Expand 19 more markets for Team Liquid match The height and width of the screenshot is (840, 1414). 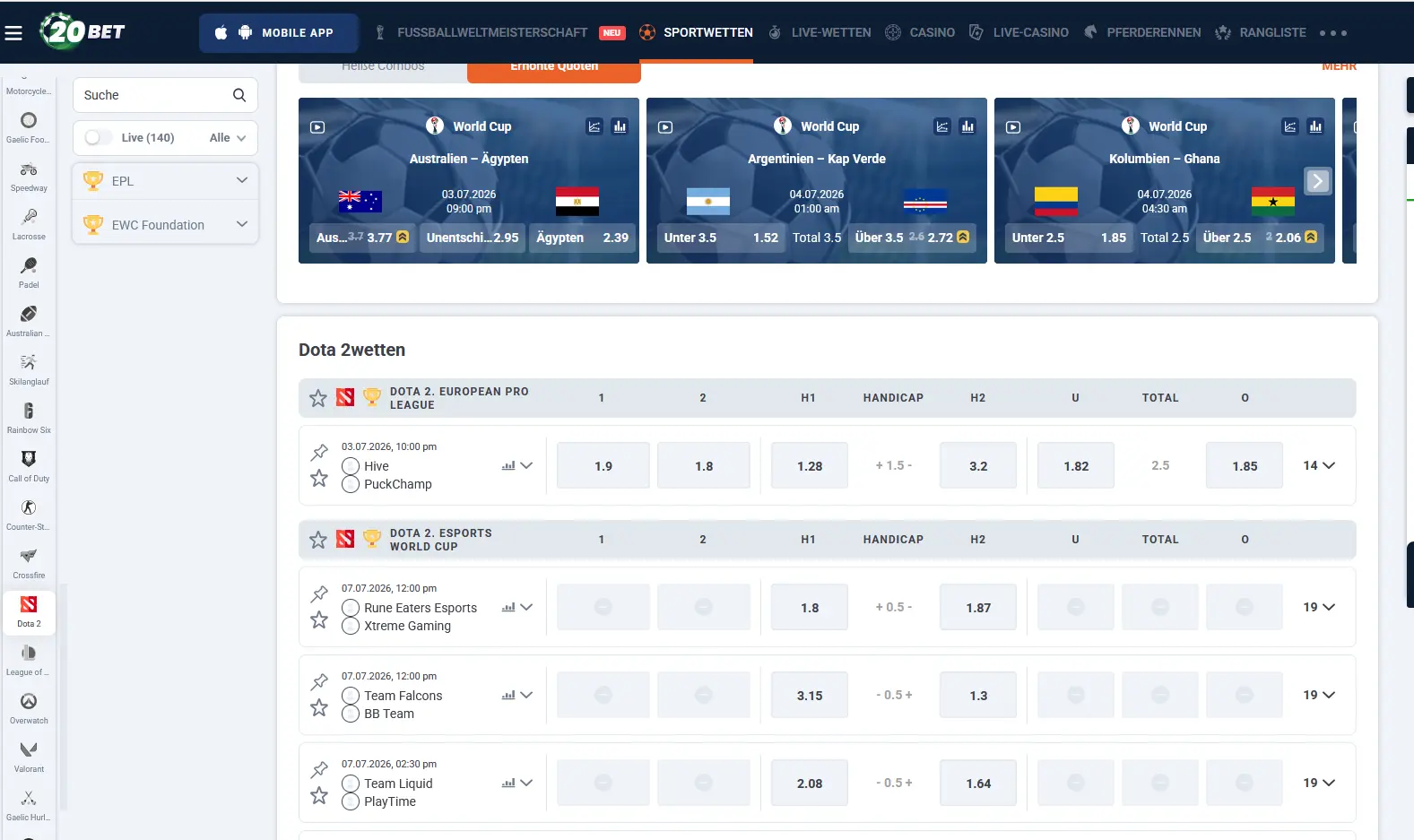point(1319,783)
